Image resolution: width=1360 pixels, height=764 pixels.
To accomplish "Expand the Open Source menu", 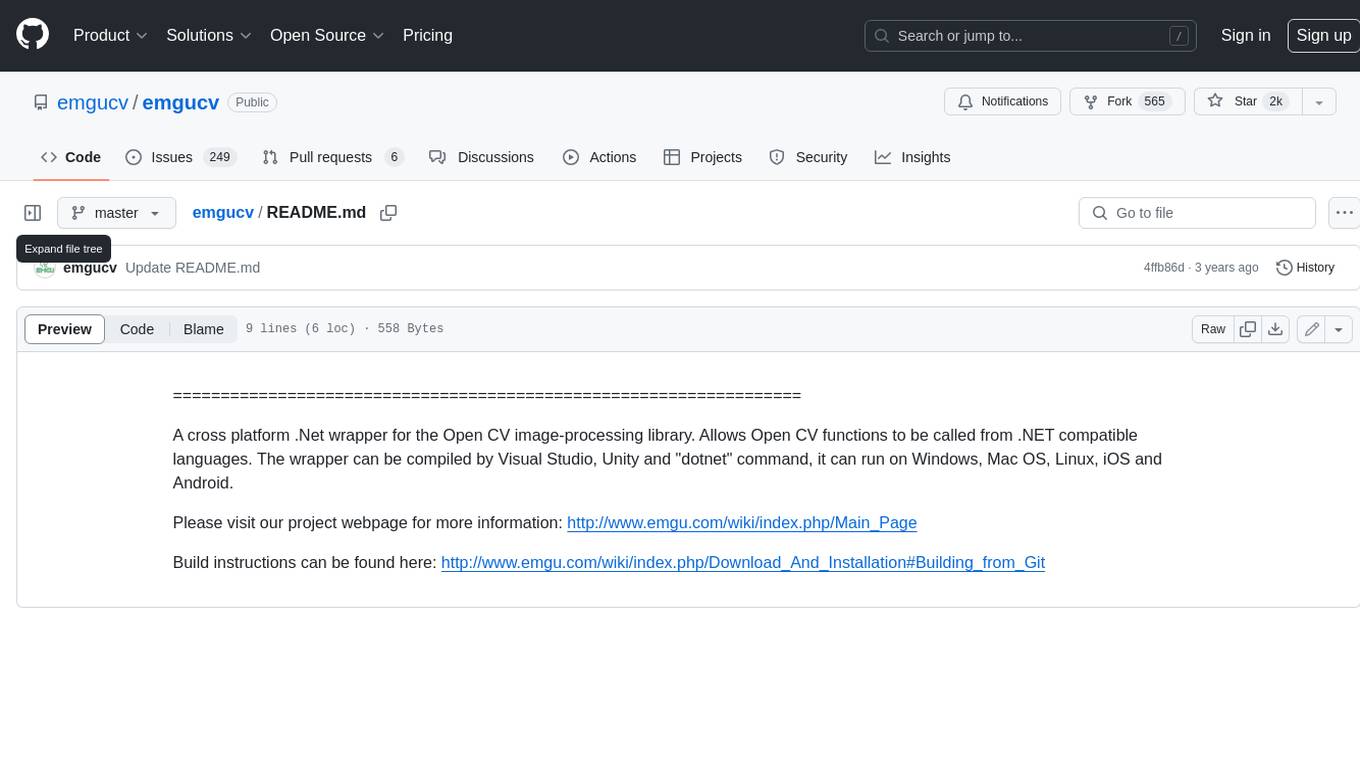I will [327, 35].
